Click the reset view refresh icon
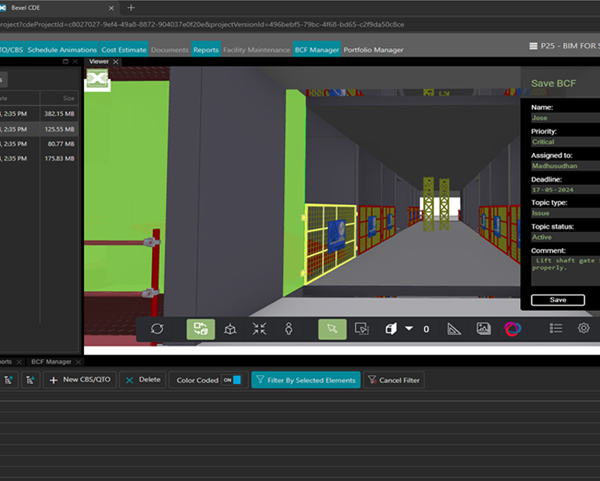 pos(157,328)
